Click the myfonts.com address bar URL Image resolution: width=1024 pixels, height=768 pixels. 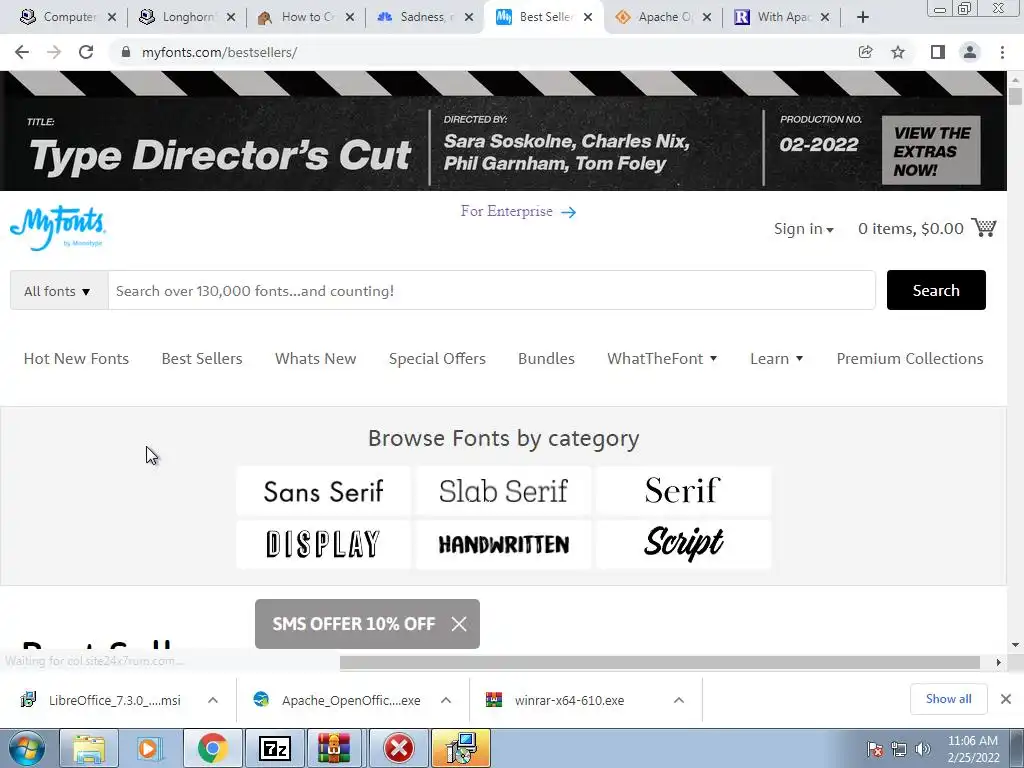(x=219, y=52)
